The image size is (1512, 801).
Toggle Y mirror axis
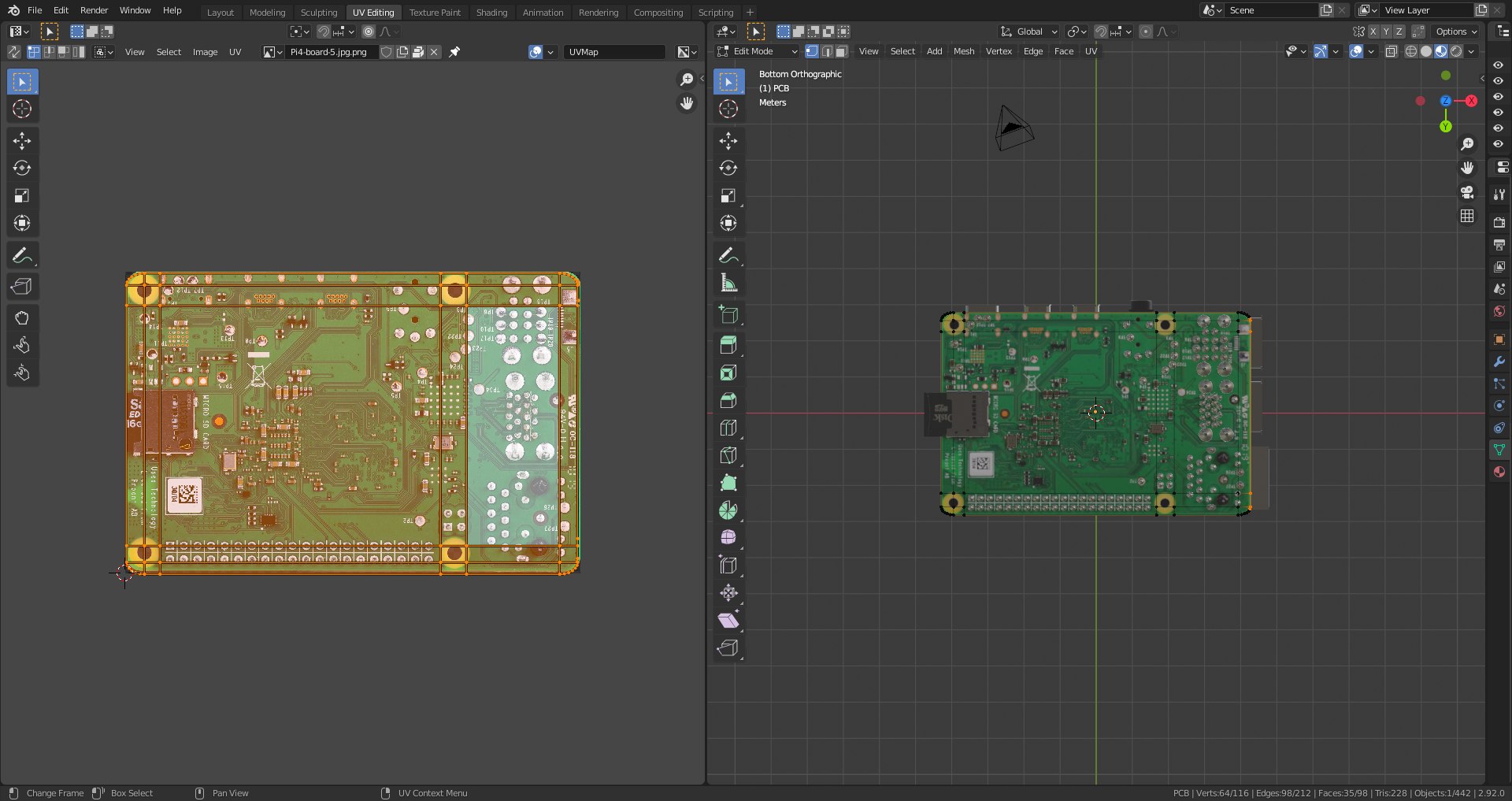(1386, 32)
